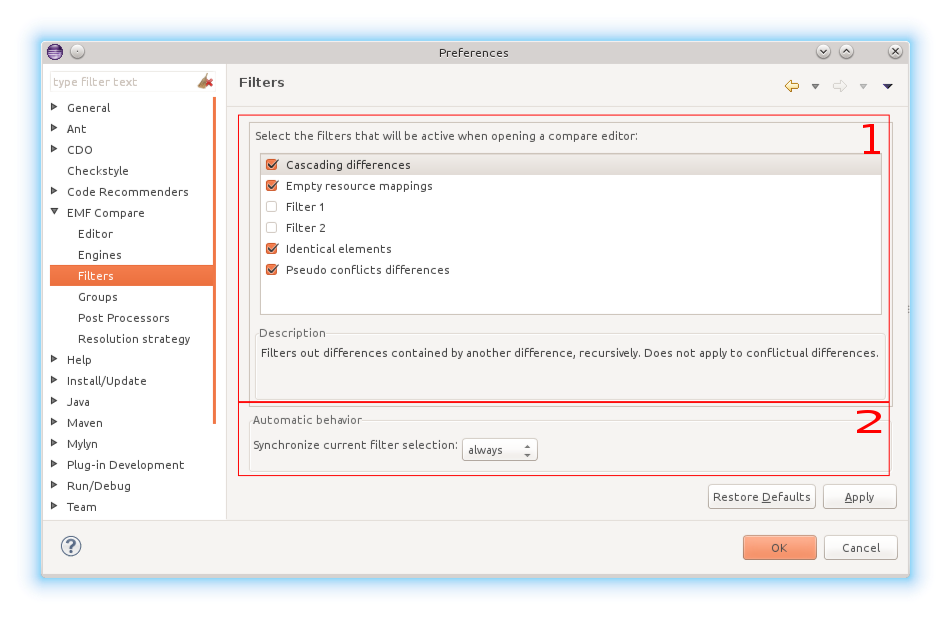Screen dimensions: 949x617
Task: Click the back navigation arrow icon
Action: tap(792, 86)
